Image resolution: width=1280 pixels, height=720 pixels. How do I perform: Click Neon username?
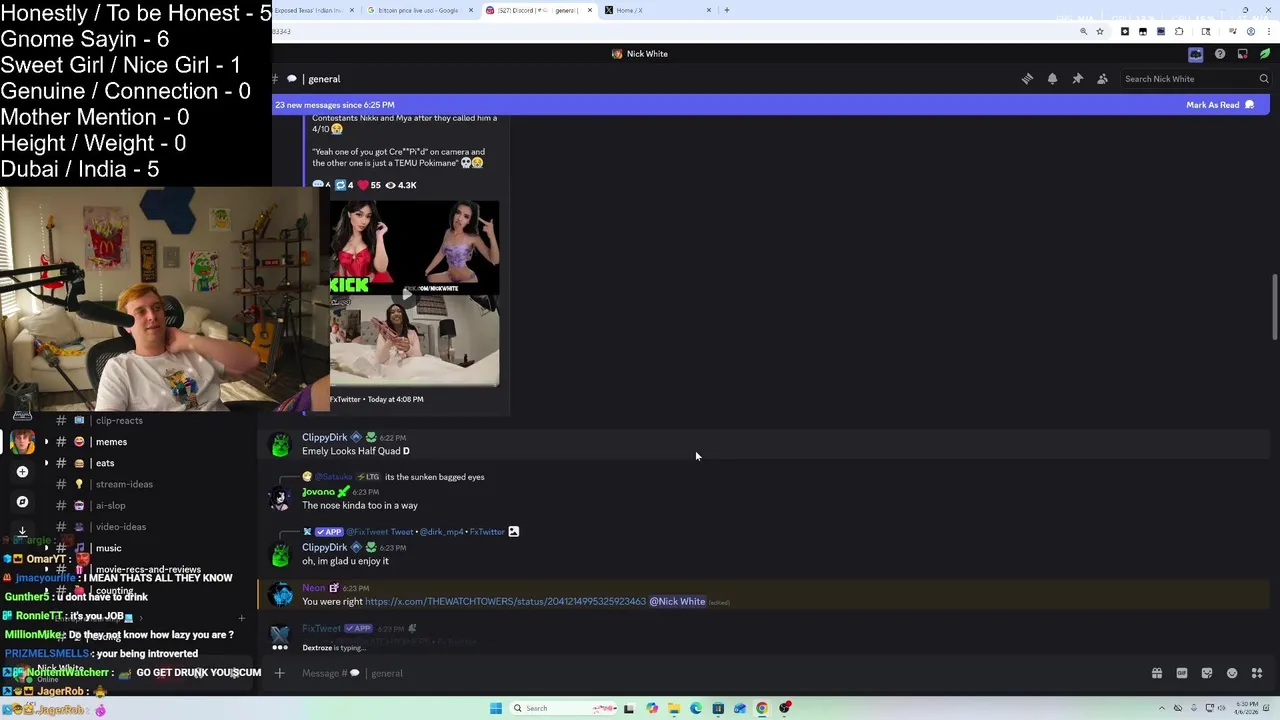click(314, 588)
